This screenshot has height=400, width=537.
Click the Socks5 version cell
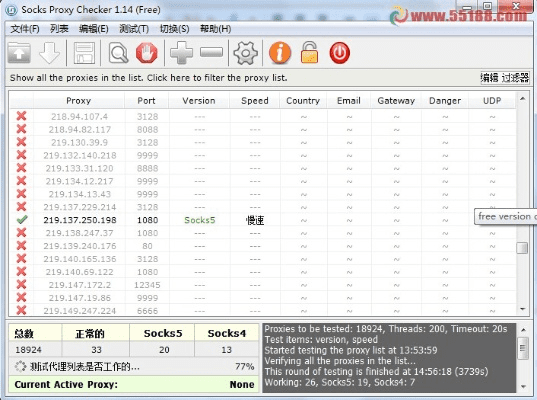click(200, 220)
